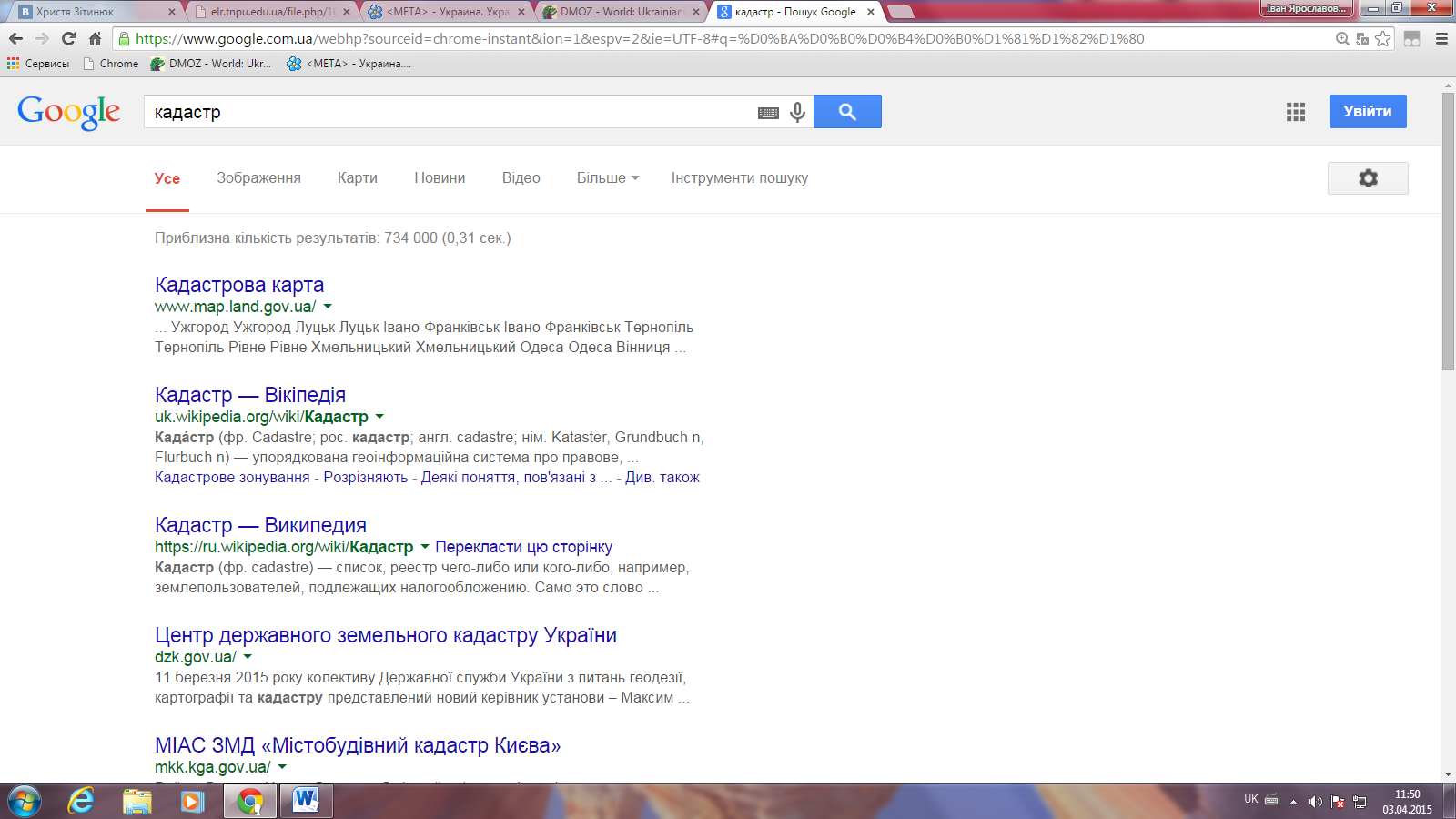Open volume control in system tray
This screenshot has width=1456, height=819.
(1315, 802)
